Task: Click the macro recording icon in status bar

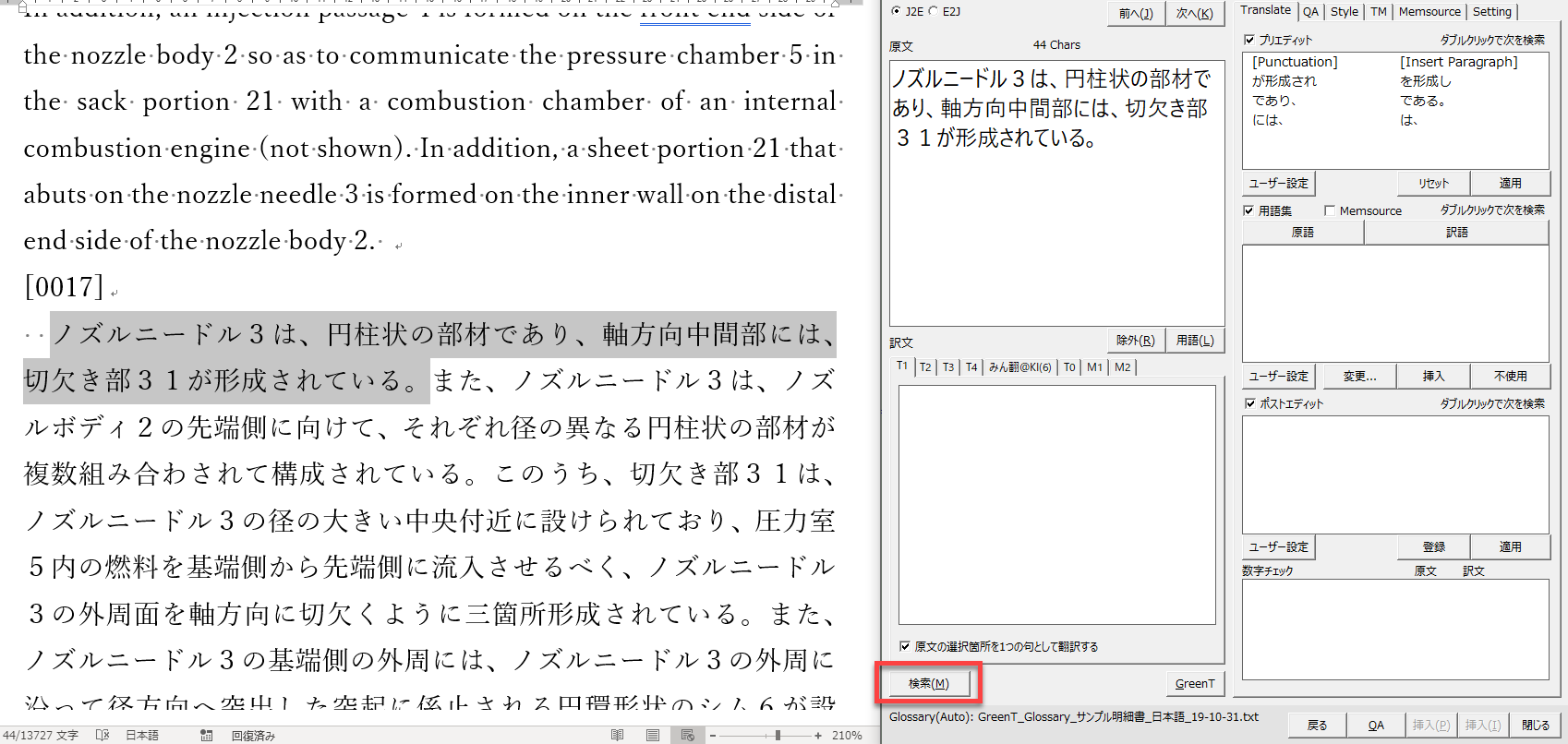Action: (x=206, y=735)
